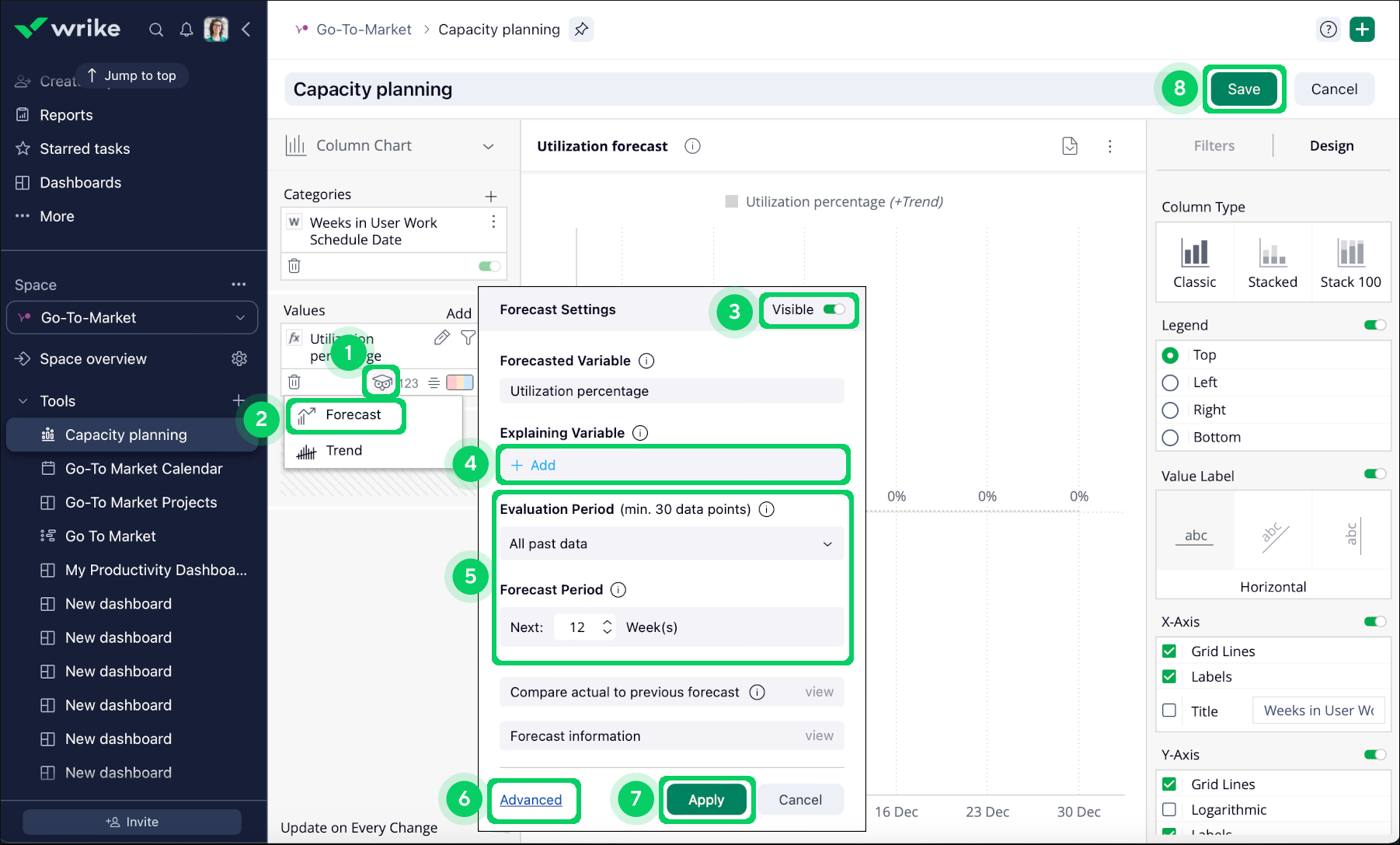Image resolution: width=1400 pixels, height=845 pixels.
Task: Select the Left legend position
Action: [1170, 382]
